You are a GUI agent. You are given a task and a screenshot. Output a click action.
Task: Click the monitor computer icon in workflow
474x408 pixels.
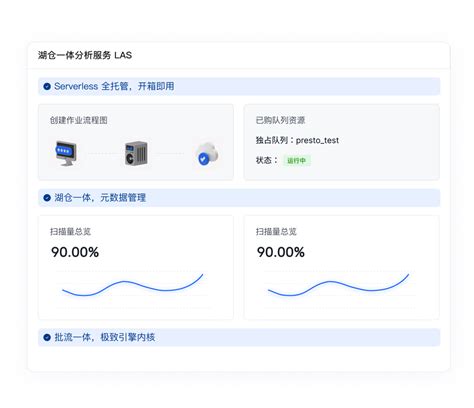pyautogui.click(x=66, y=153)
